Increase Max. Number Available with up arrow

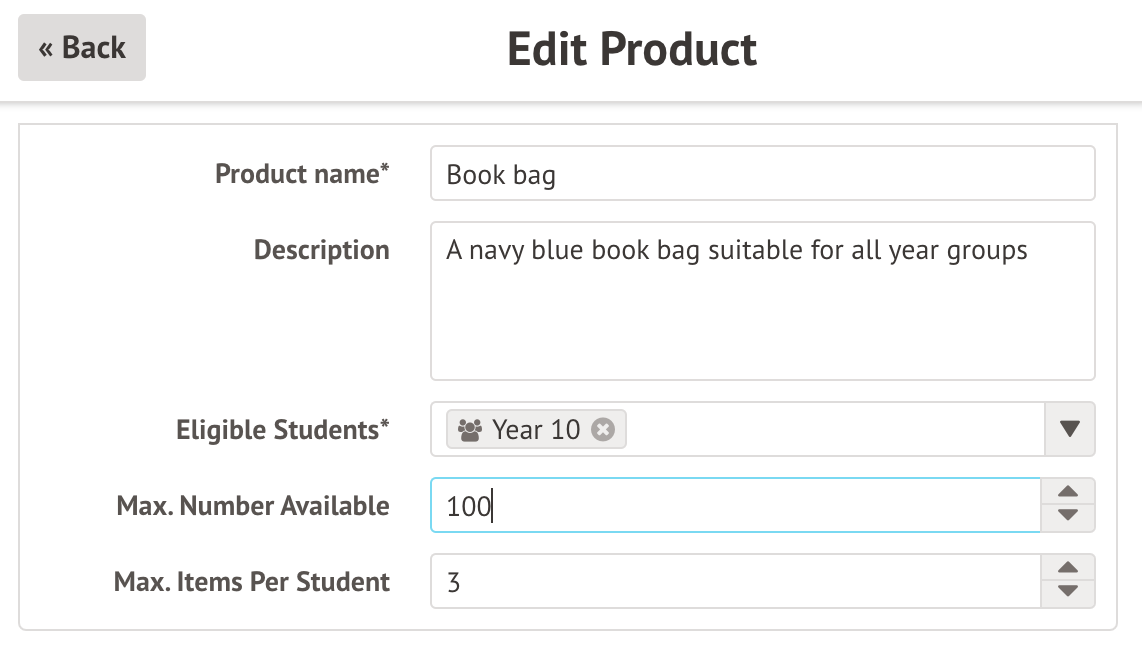point(1068,492)
